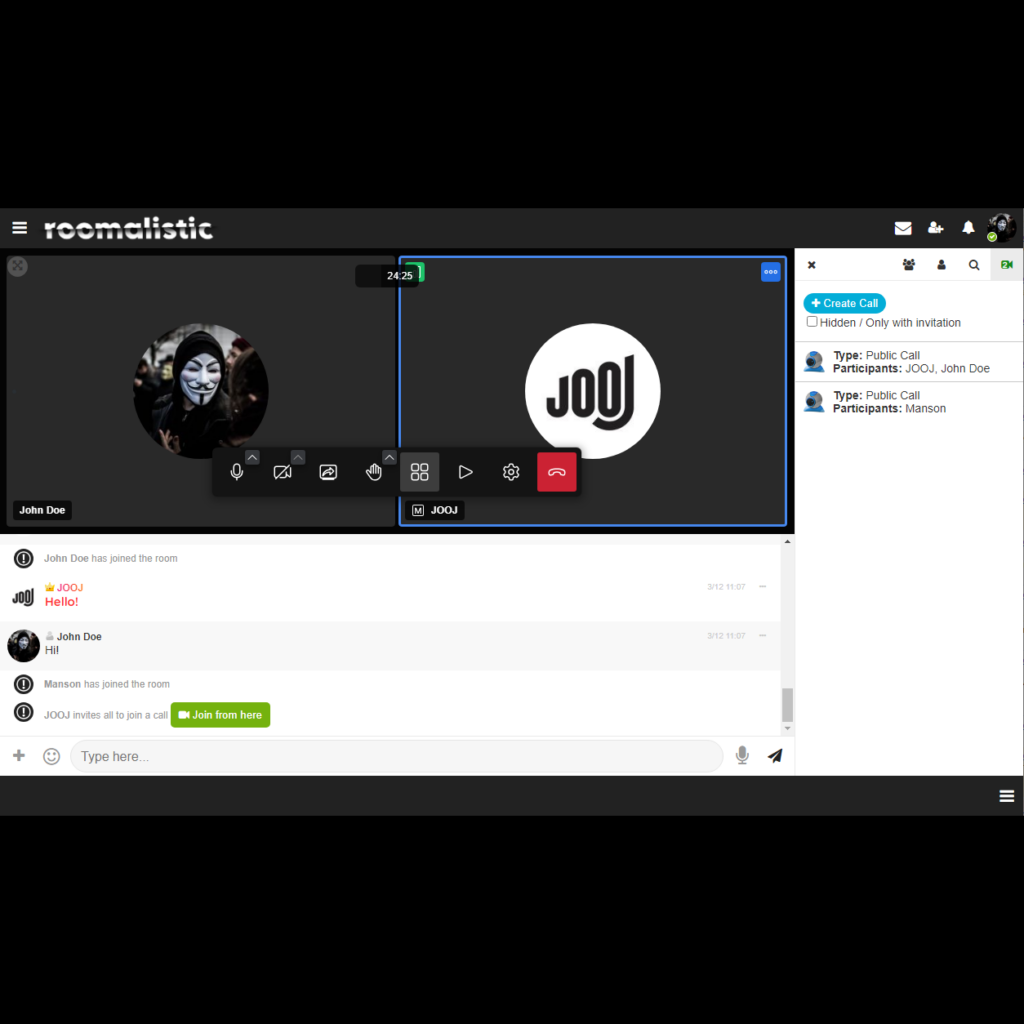Hang up with the red end-call button
Image resolution: width=1024 pixels, height=1024 pixels.
point(557,471)
